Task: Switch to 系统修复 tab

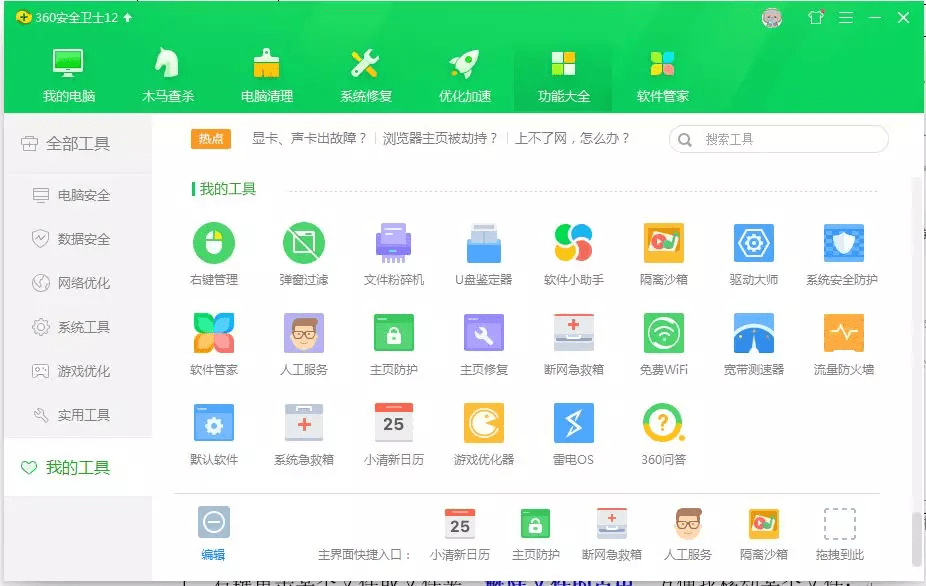Action: (366, 76)
